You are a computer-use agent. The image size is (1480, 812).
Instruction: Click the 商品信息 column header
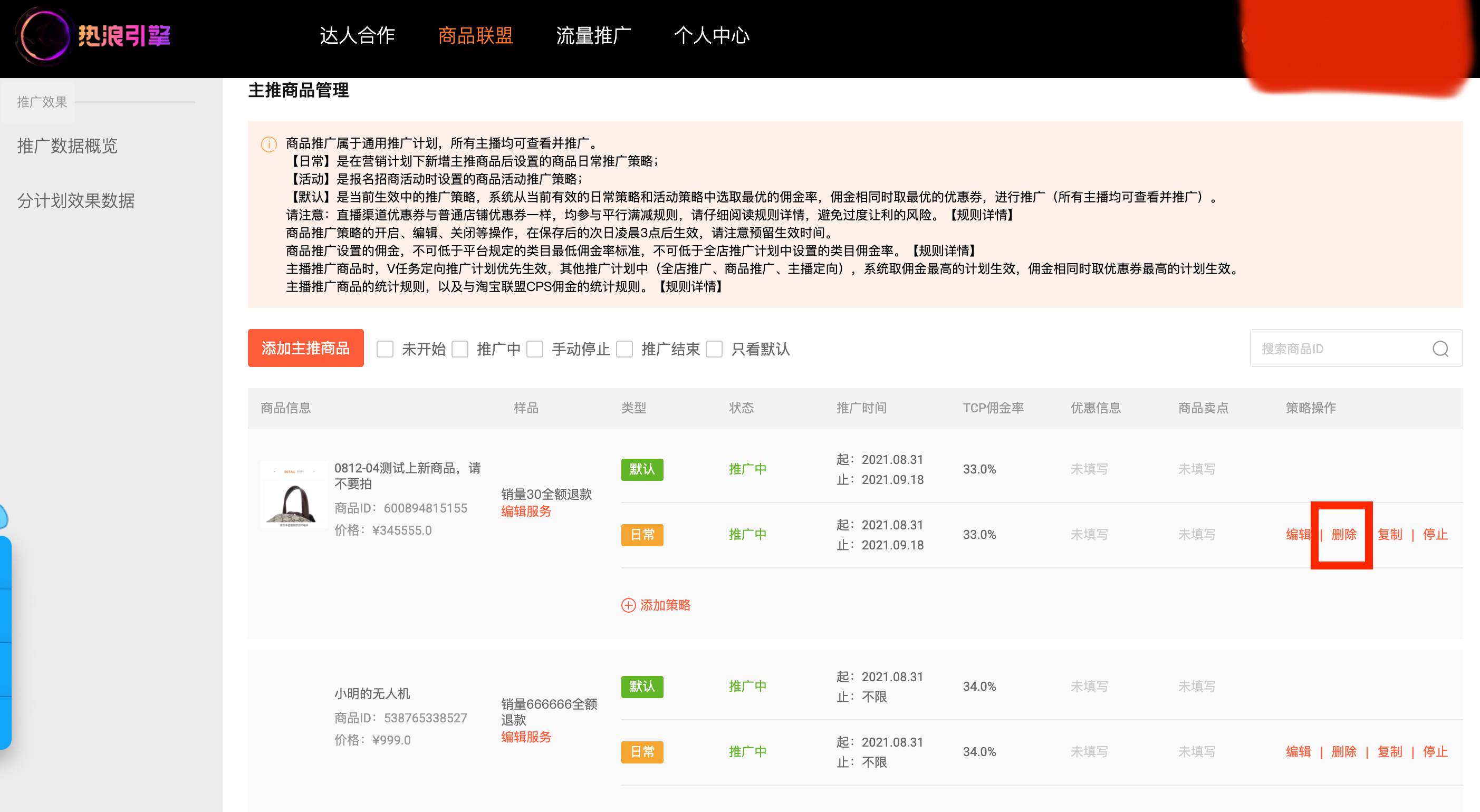pyautogui.click(x=285, y=408)
